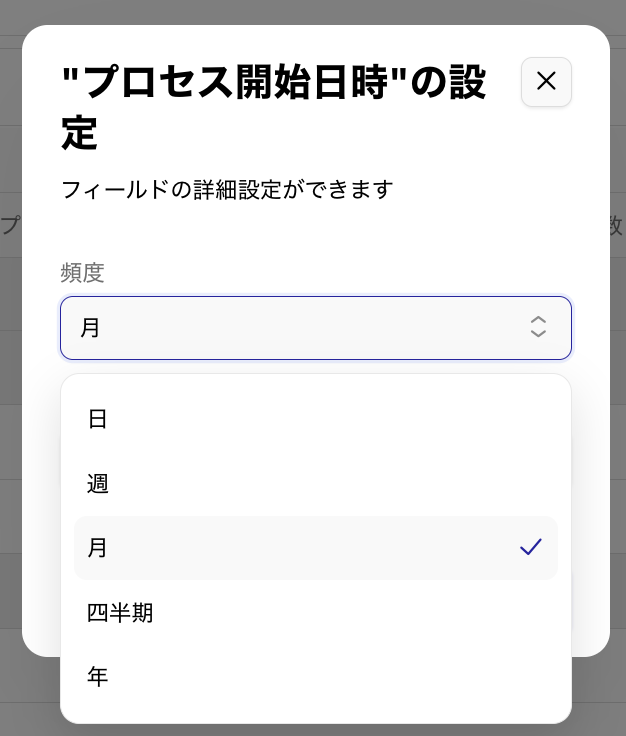Viewport: 626px width, 736px height.
Task: Set frequency to daily via 日
Action: pyautogui.click(x=98, y=419)
